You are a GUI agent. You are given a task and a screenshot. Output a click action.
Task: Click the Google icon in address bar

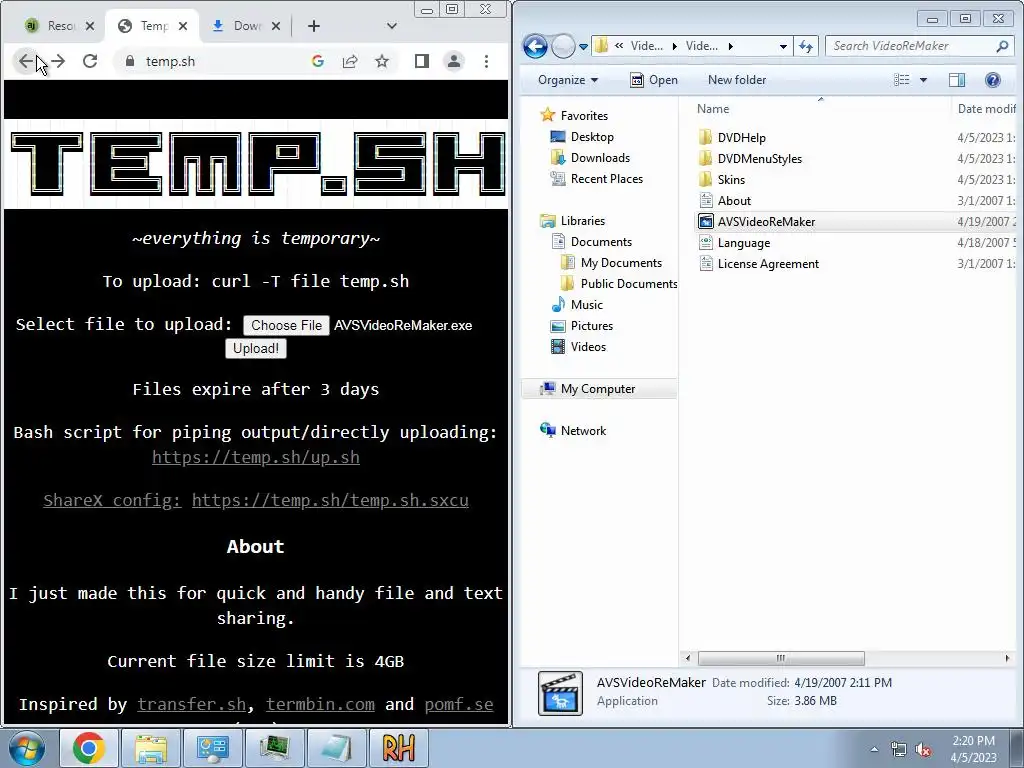(318, 61)
